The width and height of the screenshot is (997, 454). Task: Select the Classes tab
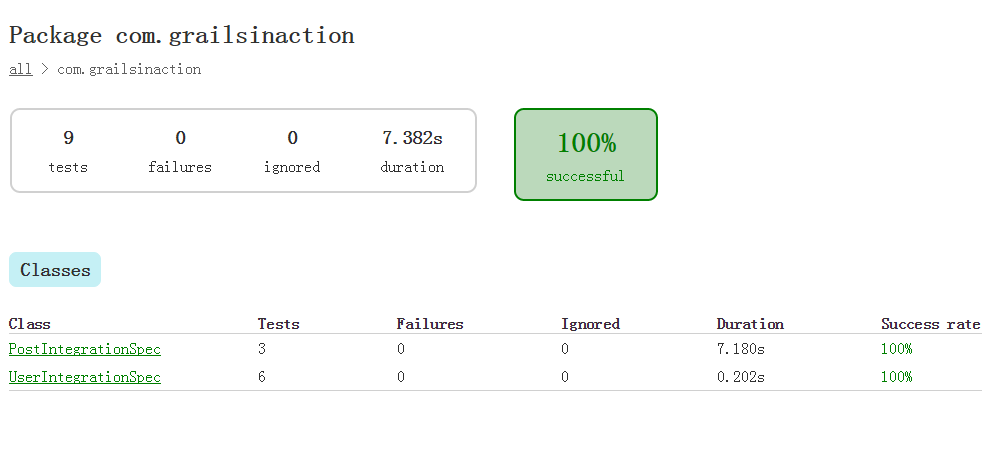click(x=55, y=270)
